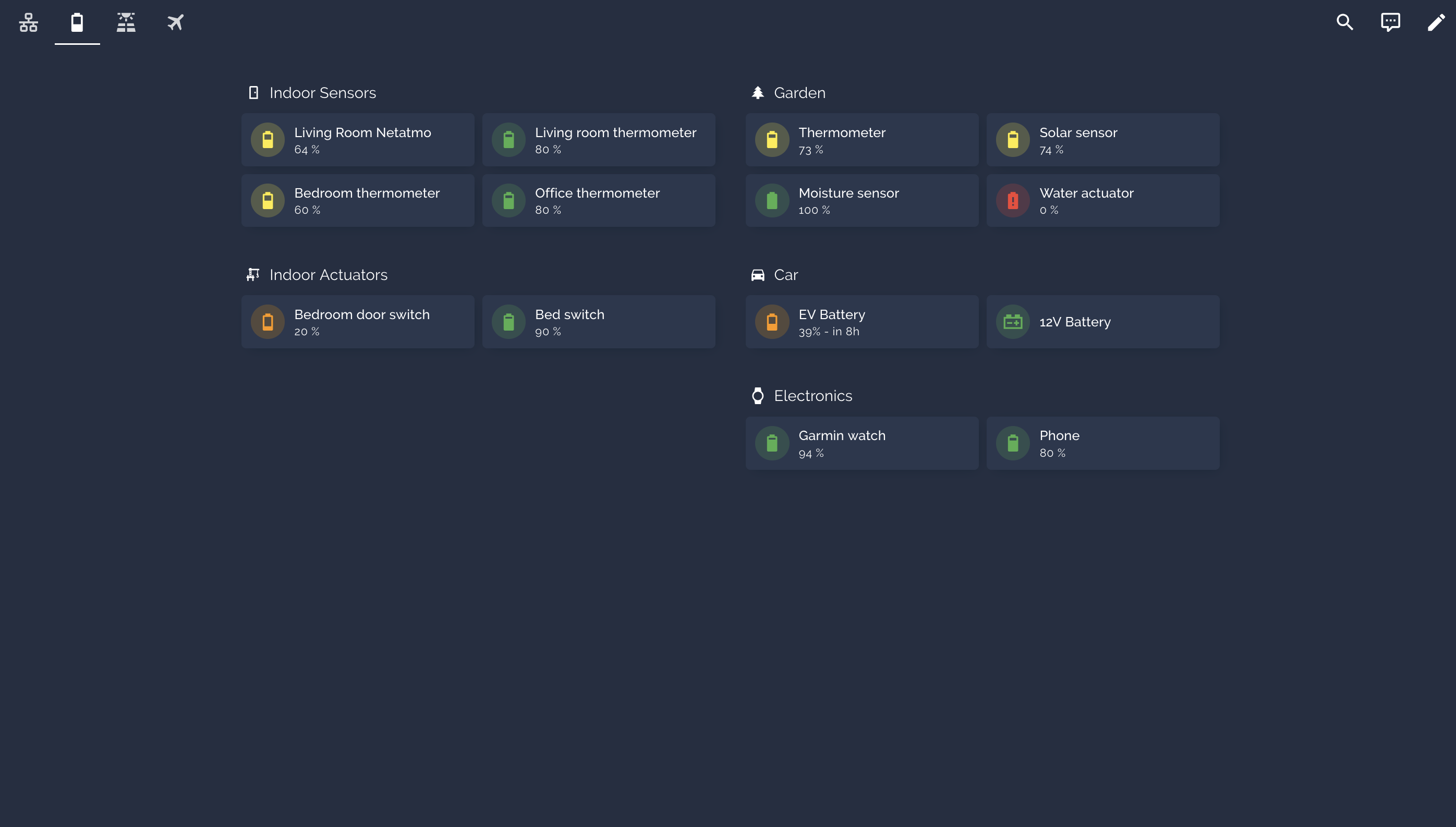Open the Solar sensor card
This screenshot has height=827, width=1456.
click(1102, 140)
